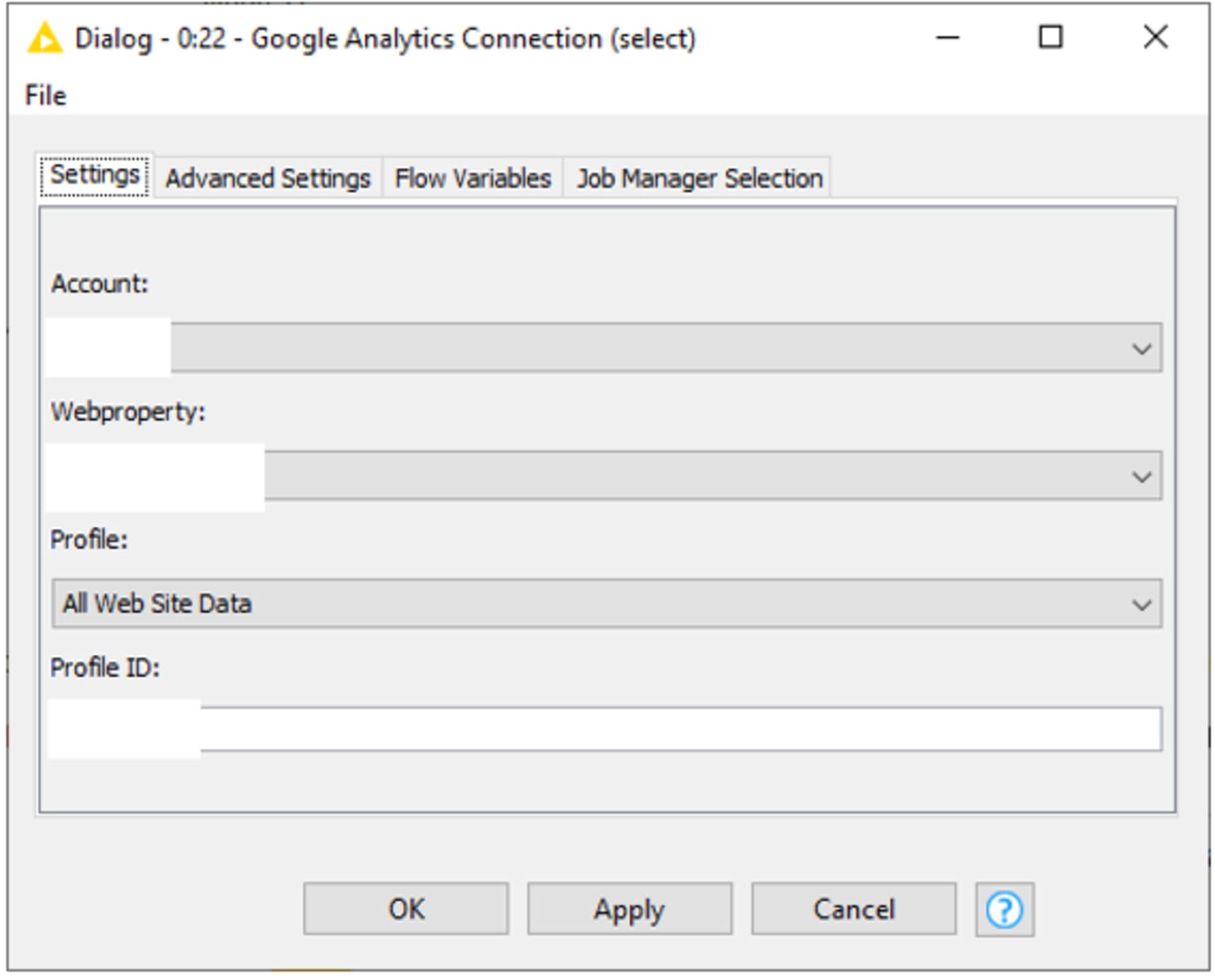Click the Webproperty: label text
This screenshot has height=980, width=1215.
pos(128,412)
